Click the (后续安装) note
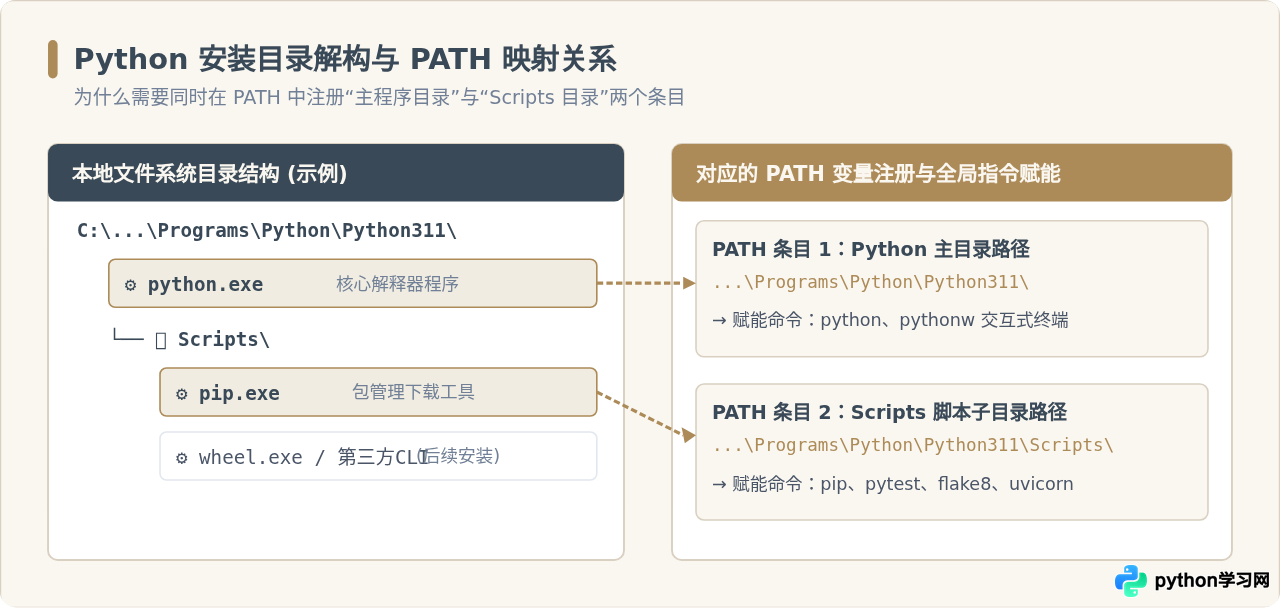This screenshot has height=608, width=1280. coord(460,456)
